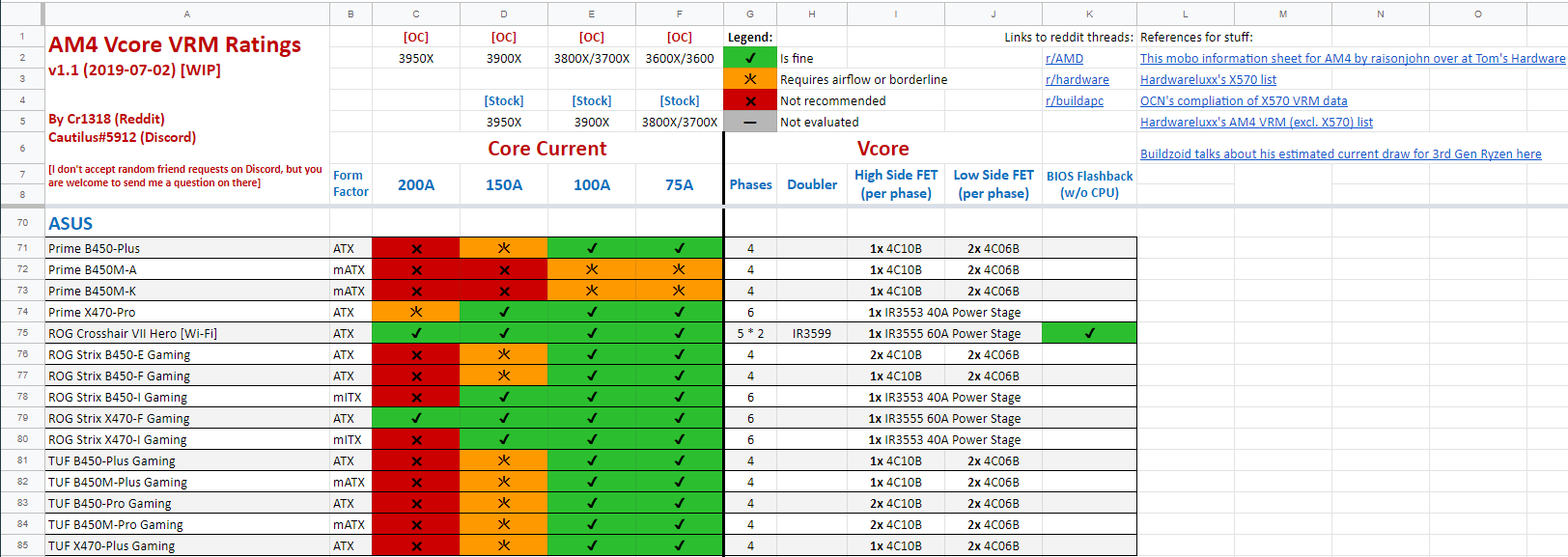The width and height of the screenshot is (1568, 557).
Task: Click the 'ASUS' section heading
Action: (x=70, y=224)
